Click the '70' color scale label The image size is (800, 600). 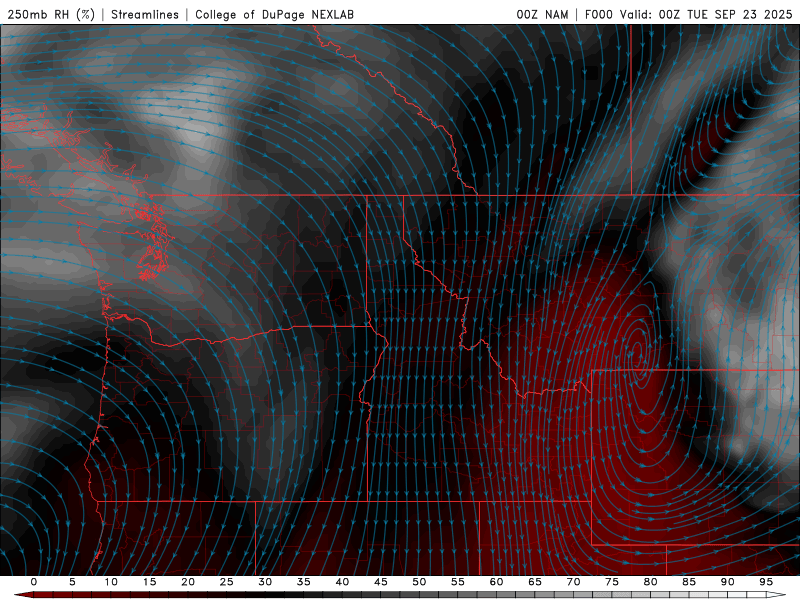tap(573, 582)
